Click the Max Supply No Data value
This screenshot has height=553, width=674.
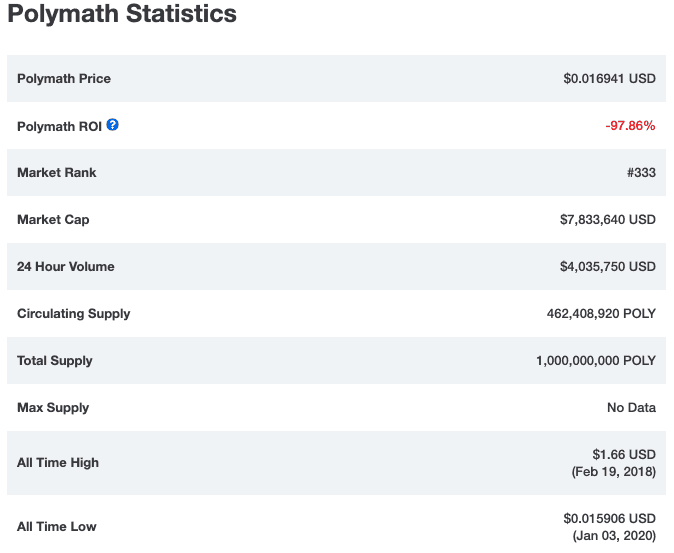click(631, 408)
